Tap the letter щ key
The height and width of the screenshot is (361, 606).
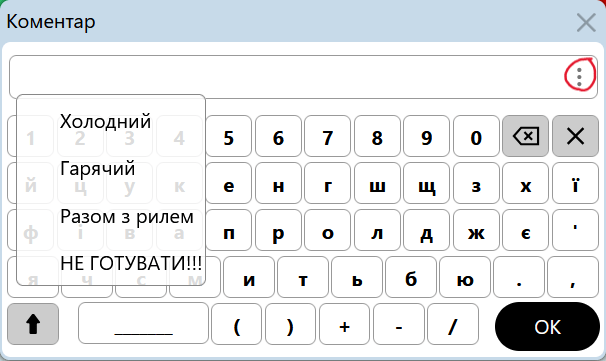tap(426, 183)
